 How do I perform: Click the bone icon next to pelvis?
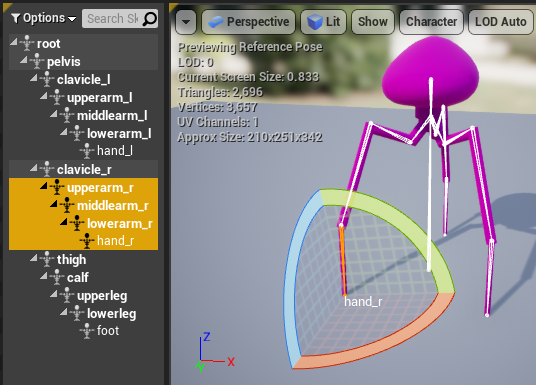37,62
